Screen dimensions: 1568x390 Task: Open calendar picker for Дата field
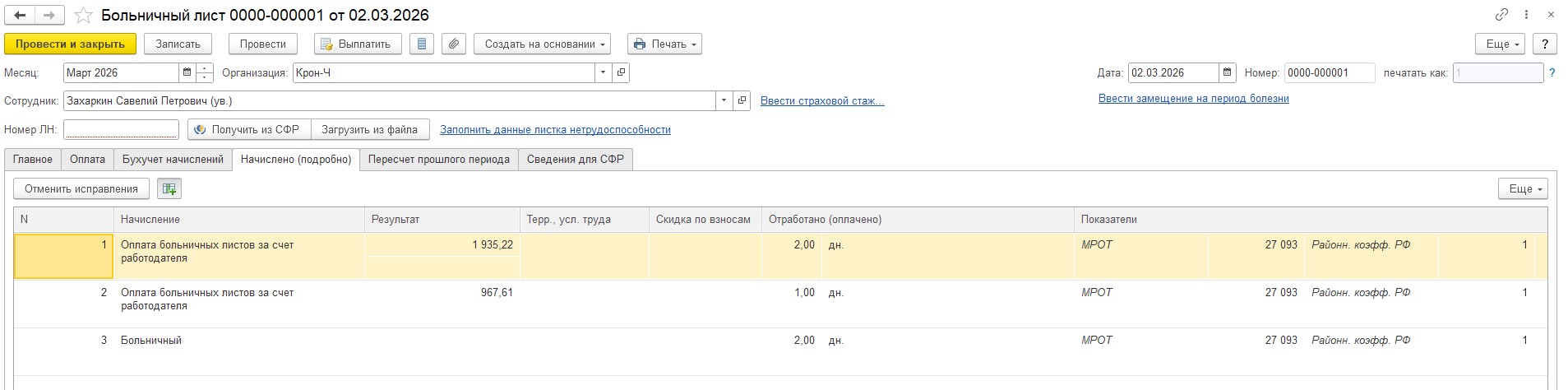tap(1228, 73)
